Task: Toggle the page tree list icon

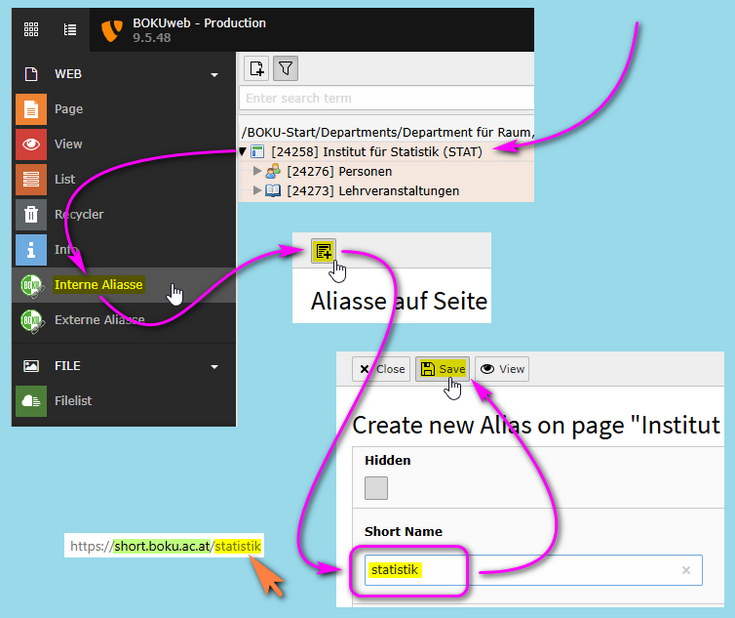Action: 70,30
